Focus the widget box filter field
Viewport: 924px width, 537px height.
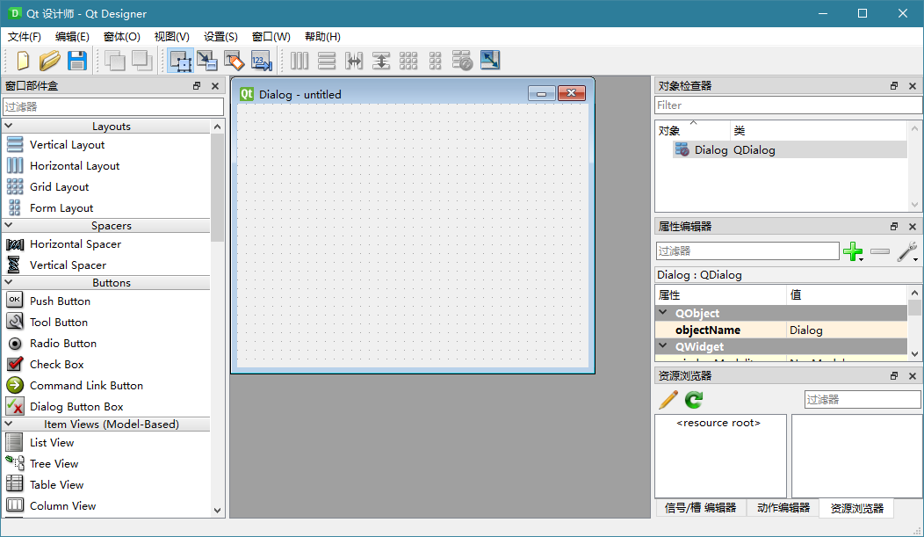[113, 107]
